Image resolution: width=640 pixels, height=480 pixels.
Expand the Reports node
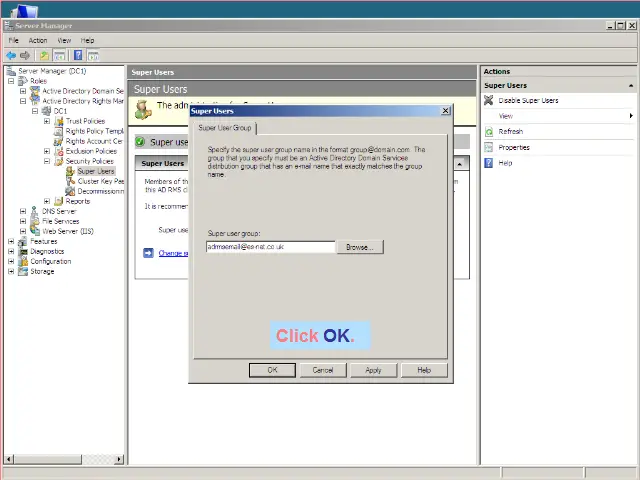tap(47, 201)
